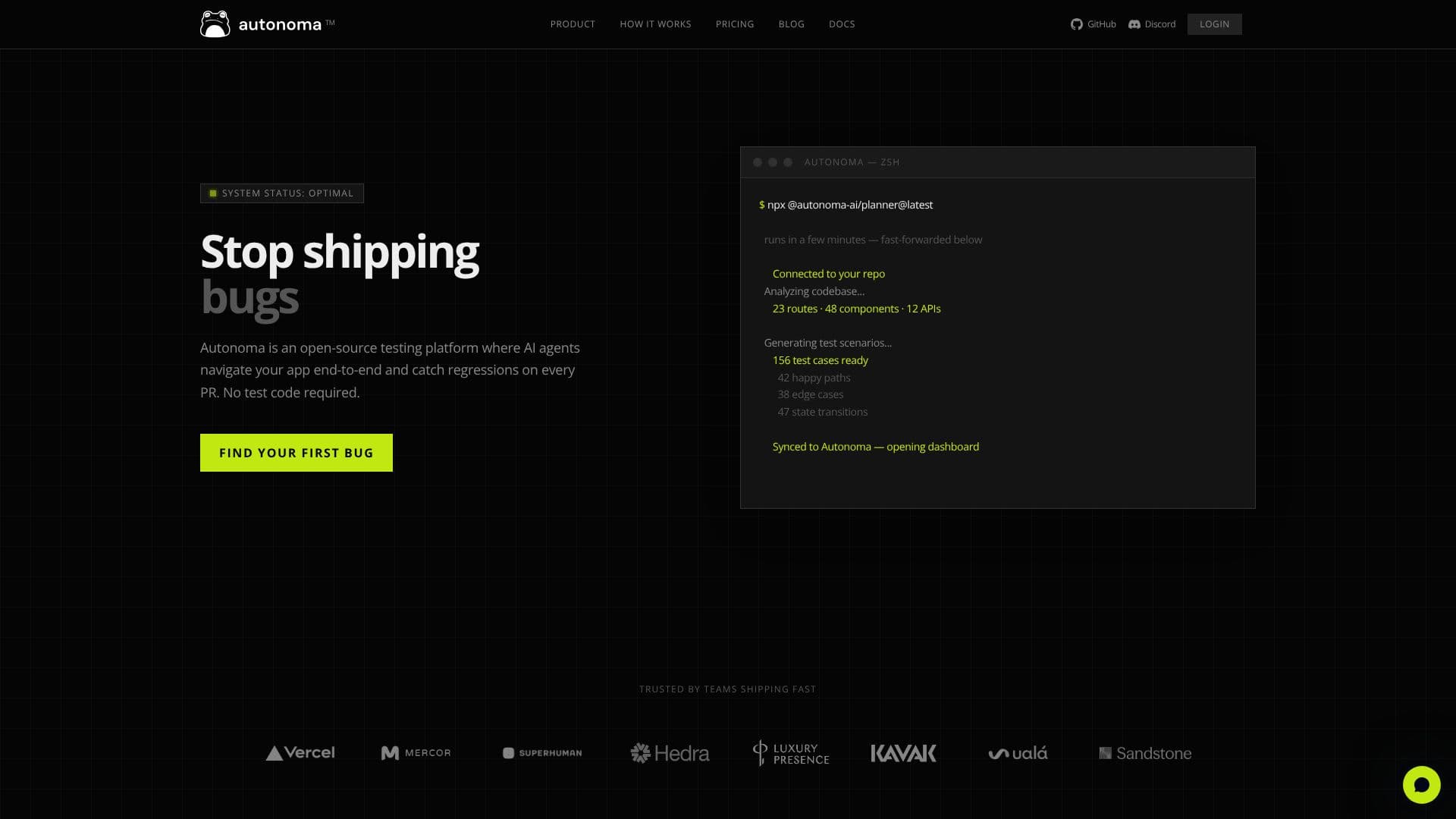Click the System Status Optimal badge
The width and height of the screenshot is (1456, 819).
[x=282, y=193]
